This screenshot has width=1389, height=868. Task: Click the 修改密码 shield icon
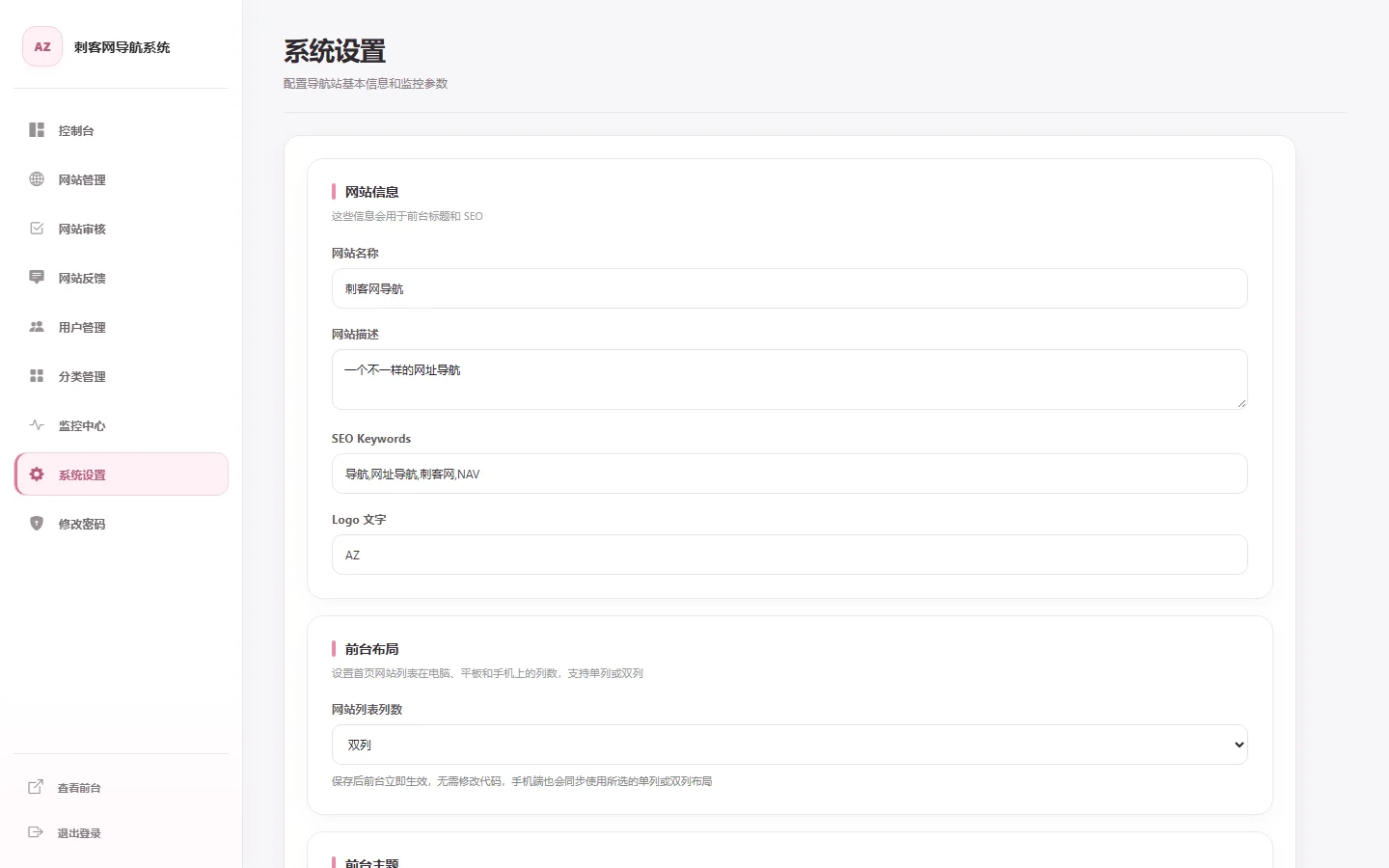pos(37,524)
